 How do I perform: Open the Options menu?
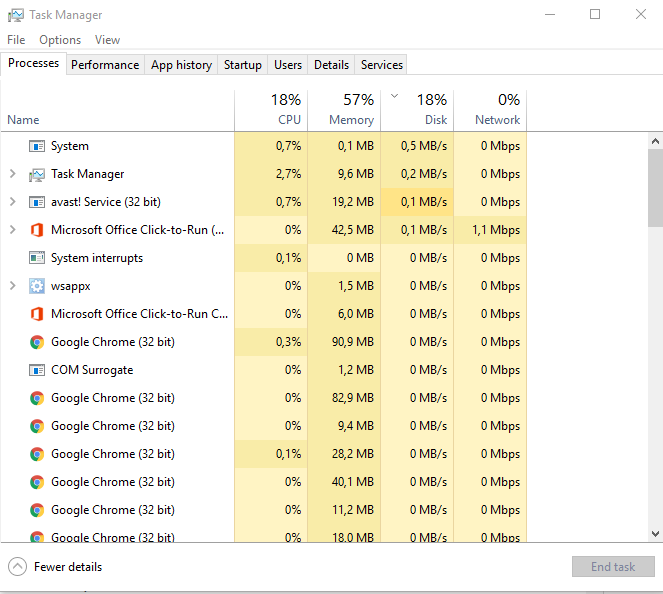[60, 40]
